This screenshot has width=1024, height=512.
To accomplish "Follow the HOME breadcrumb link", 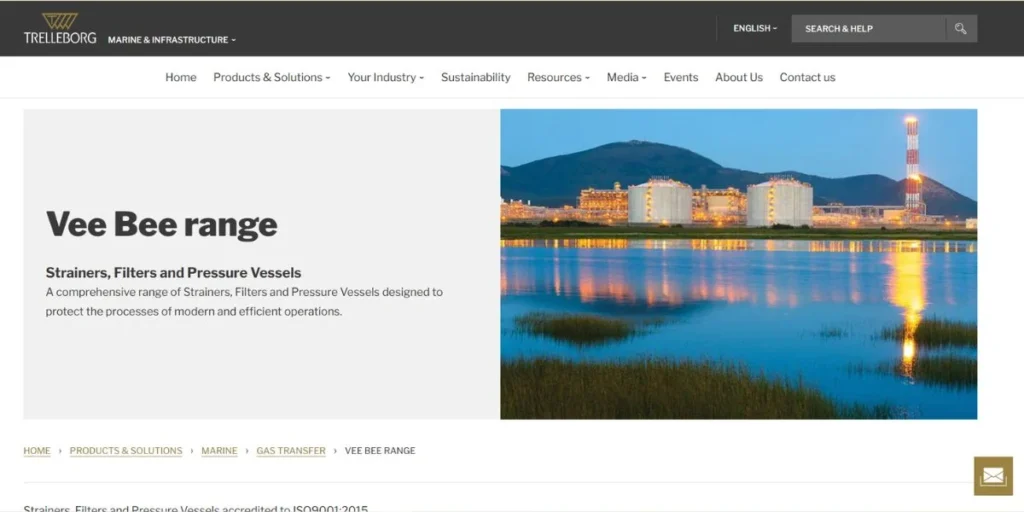I will 37,451.
